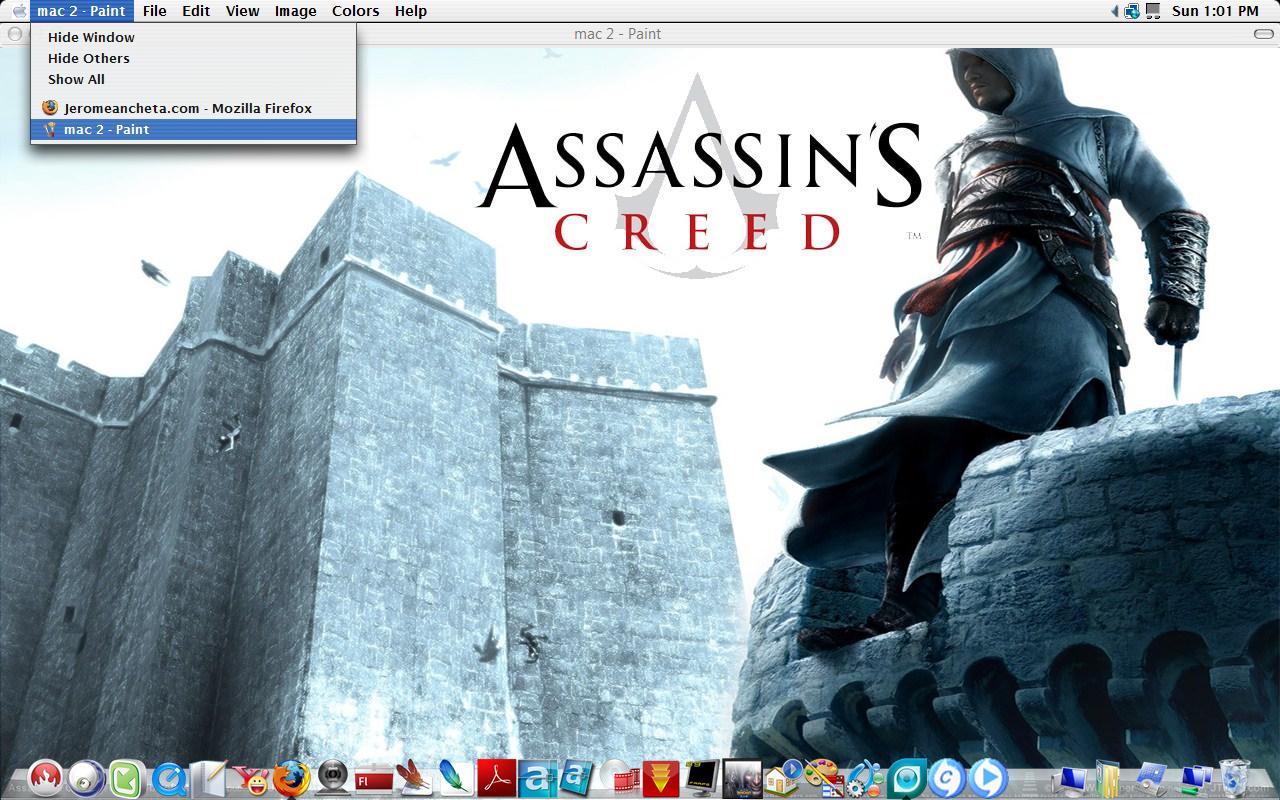Viewport: 1280px width, 800px height.
Task: Click the Apple logo menu
Action: coord(18,11)
